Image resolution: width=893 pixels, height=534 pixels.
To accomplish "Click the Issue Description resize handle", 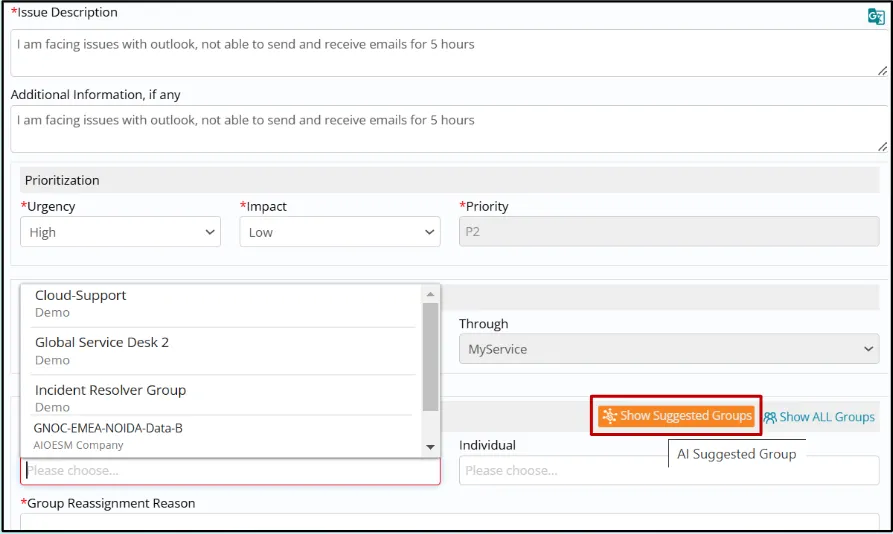I will (x=882, y=70).
